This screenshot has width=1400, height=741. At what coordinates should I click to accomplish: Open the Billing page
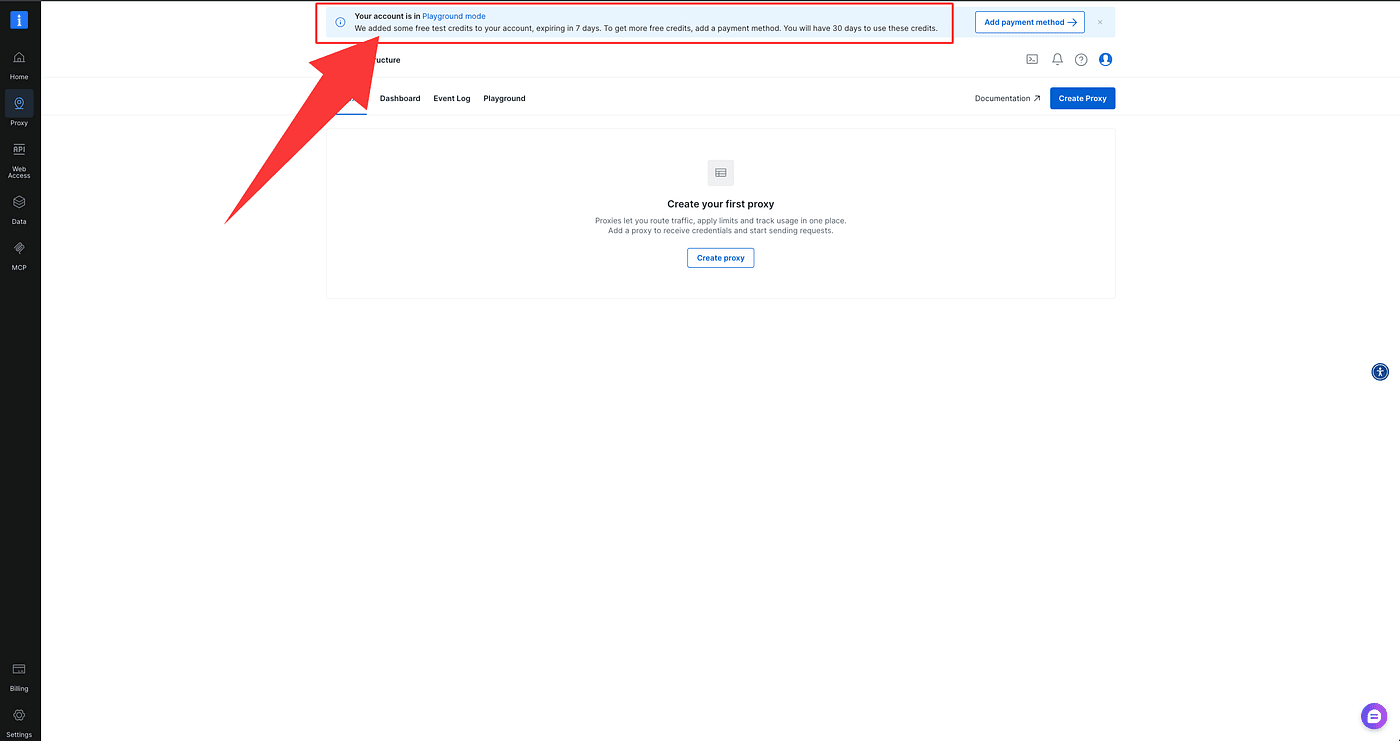19,675
